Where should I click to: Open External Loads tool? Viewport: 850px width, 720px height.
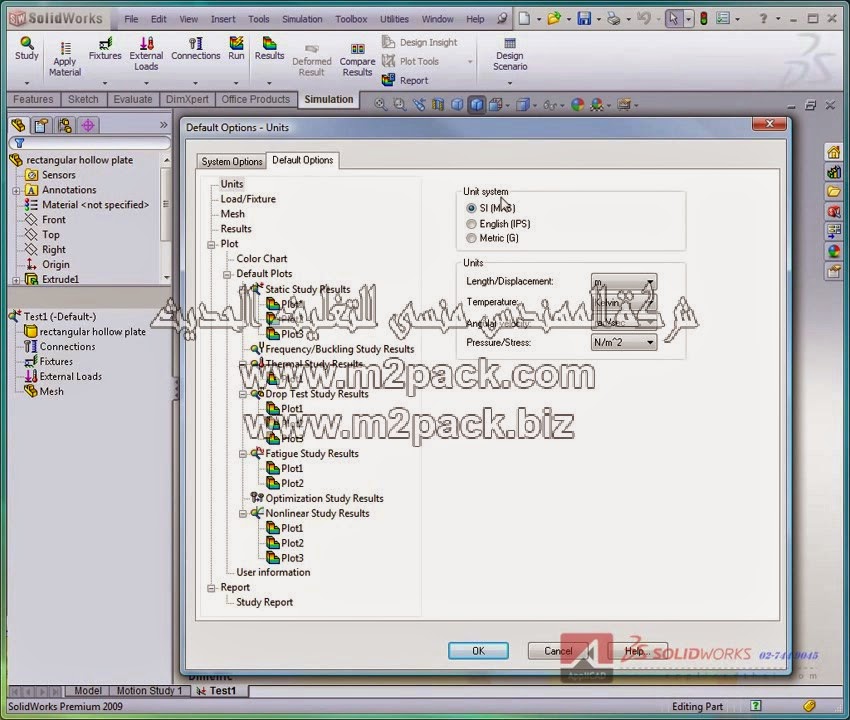coord(146,54)
